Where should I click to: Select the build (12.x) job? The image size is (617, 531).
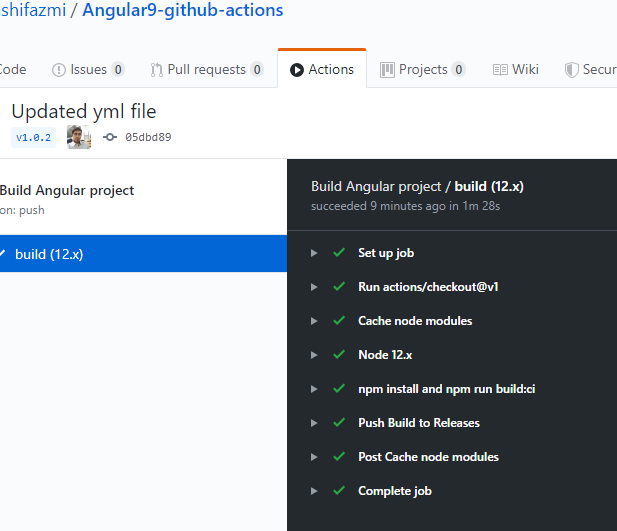pos(49,254)
